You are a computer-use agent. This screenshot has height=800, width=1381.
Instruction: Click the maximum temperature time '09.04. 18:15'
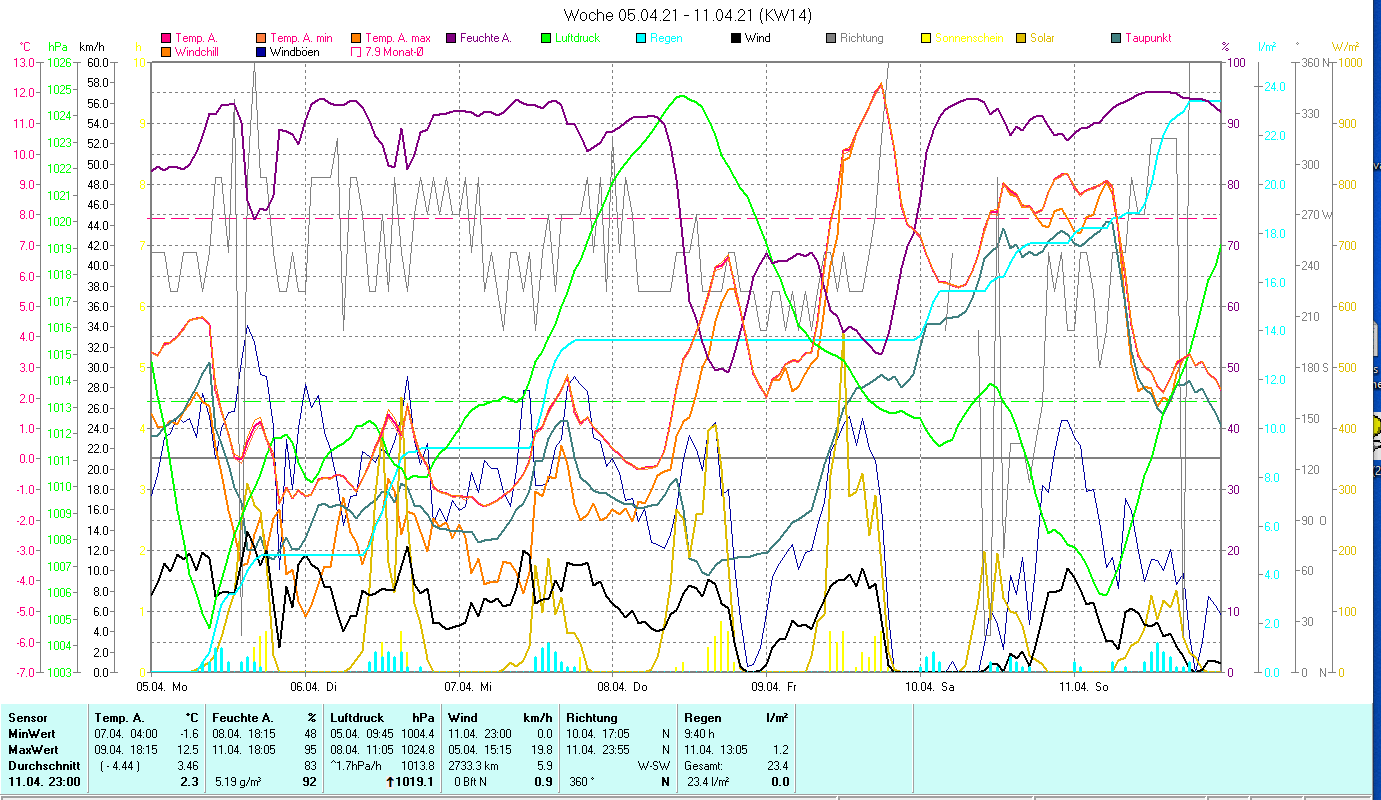tap(128, 750)
